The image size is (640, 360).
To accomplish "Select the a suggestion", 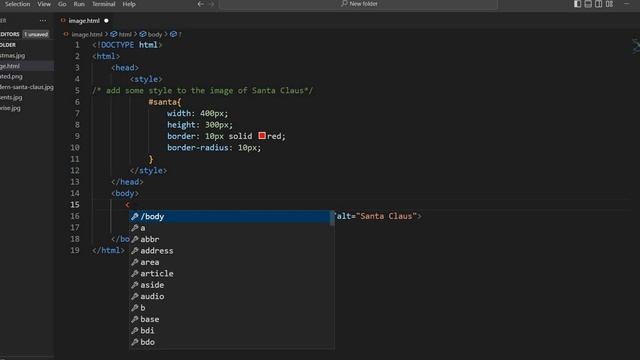I will [x=232, y=228].
